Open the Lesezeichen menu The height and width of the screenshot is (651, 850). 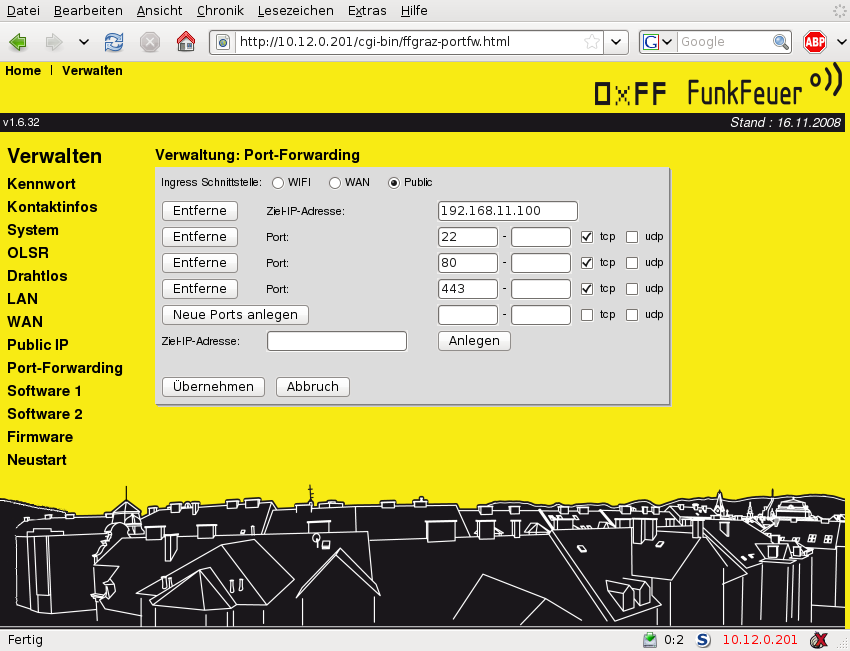[295, 10]
